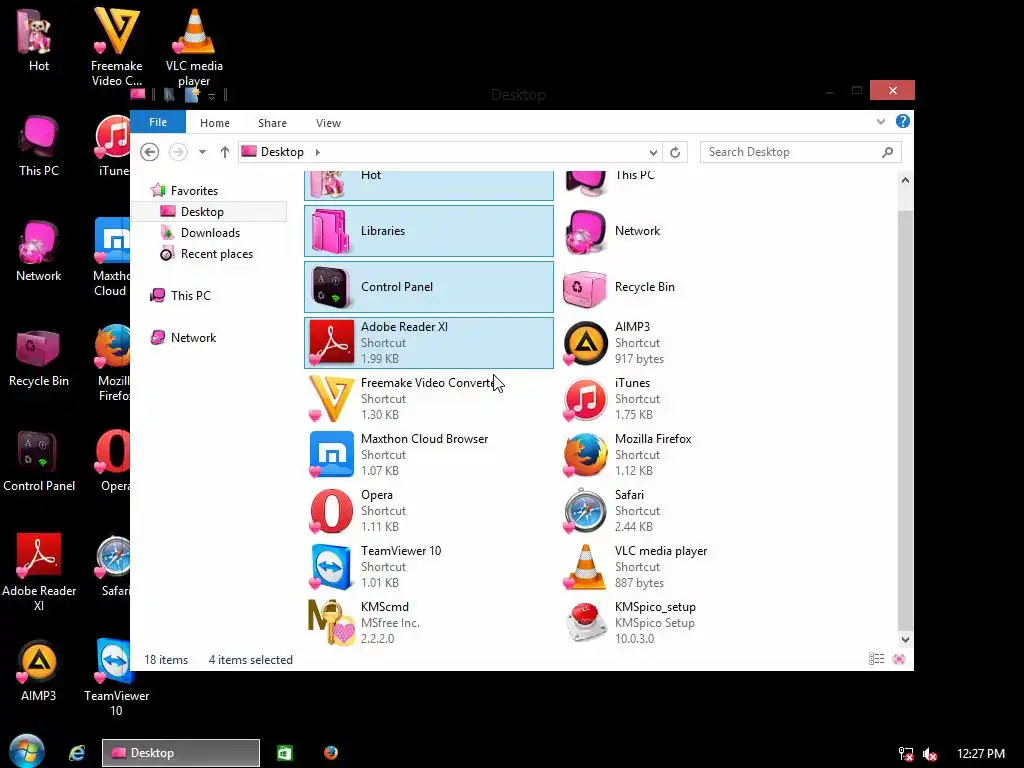Open quick access toolbar customize dropdown
This screenshot has width=1024, height=768.
pos(212,96)
